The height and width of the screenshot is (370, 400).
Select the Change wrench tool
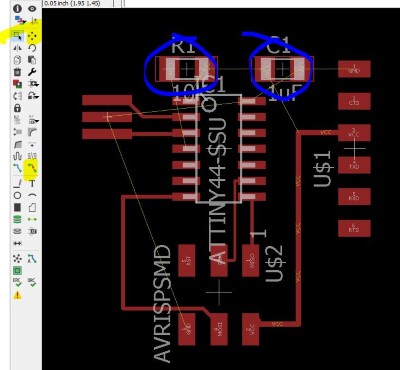click(x=32, y=72)
